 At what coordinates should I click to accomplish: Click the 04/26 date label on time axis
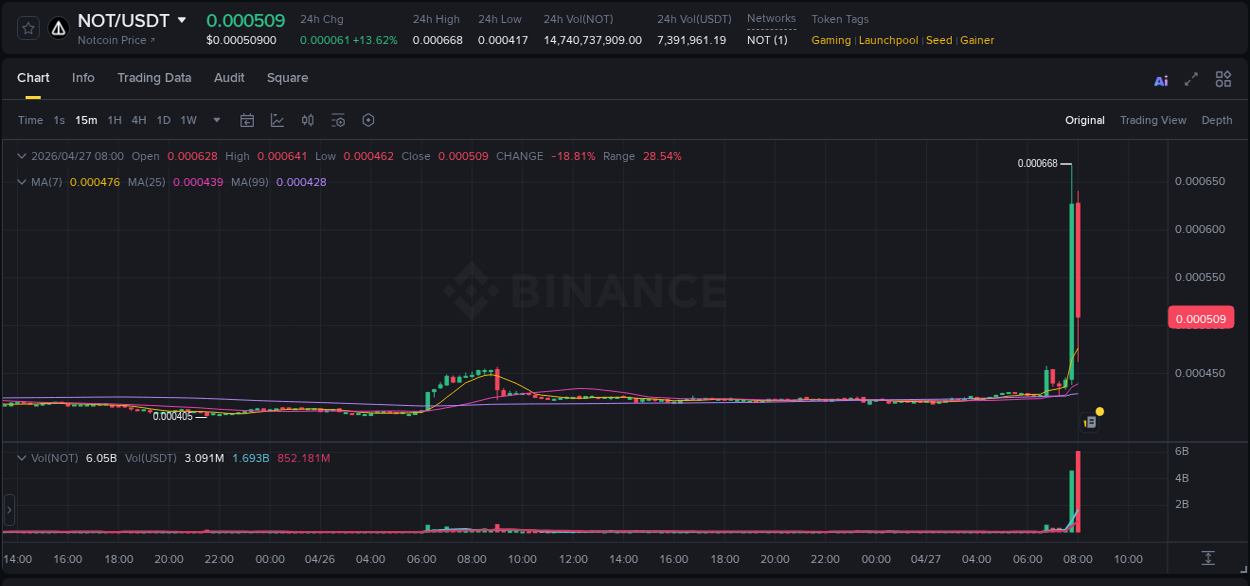point(320,559)
